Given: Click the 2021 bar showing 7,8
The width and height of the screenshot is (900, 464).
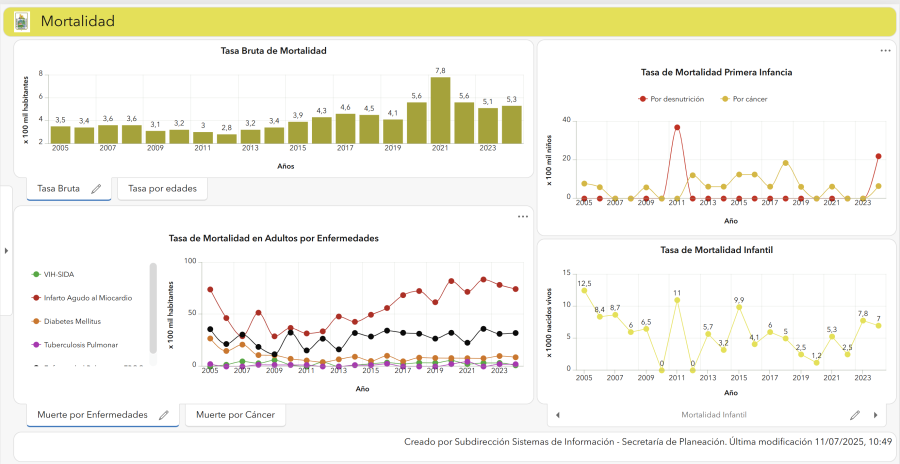Looking at the screenshot, I should coord(440,110).
